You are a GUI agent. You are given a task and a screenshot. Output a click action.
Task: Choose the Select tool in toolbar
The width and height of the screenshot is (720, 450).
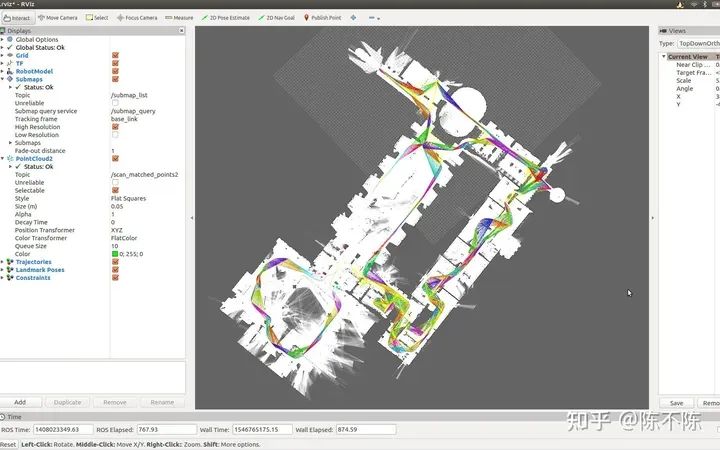coord(97,17)
